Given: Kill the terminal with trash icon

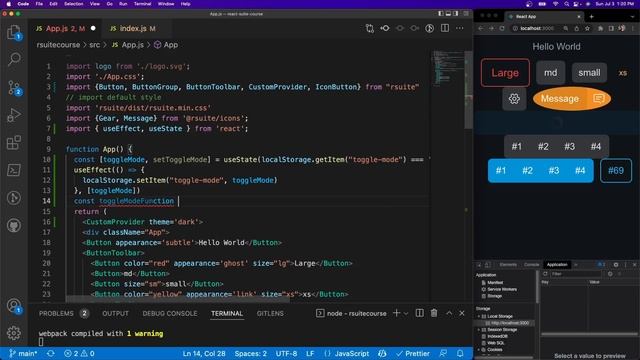Looking at the screenshot, I should [x=434, y=313].
